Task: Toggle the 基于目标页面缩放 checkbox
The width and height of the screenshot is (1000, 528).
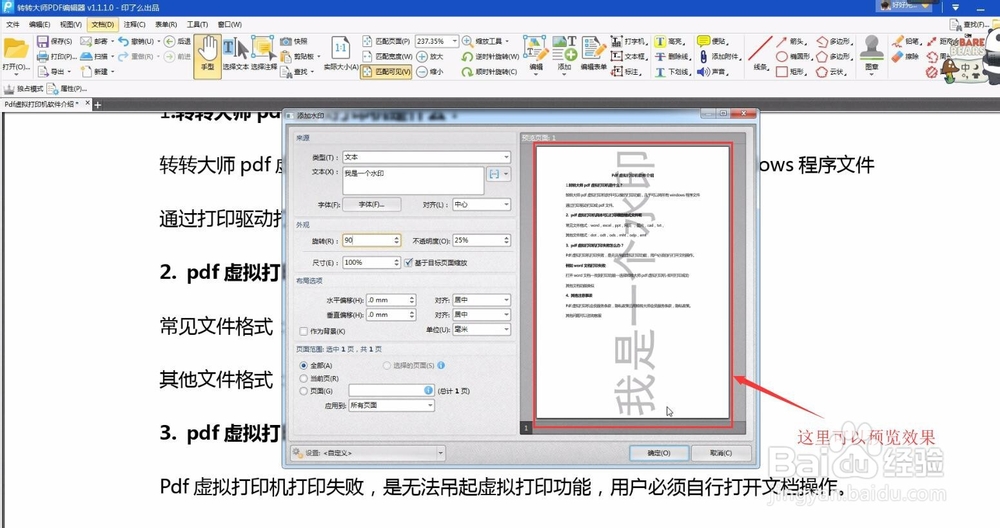Action: [x=408, y=263]
